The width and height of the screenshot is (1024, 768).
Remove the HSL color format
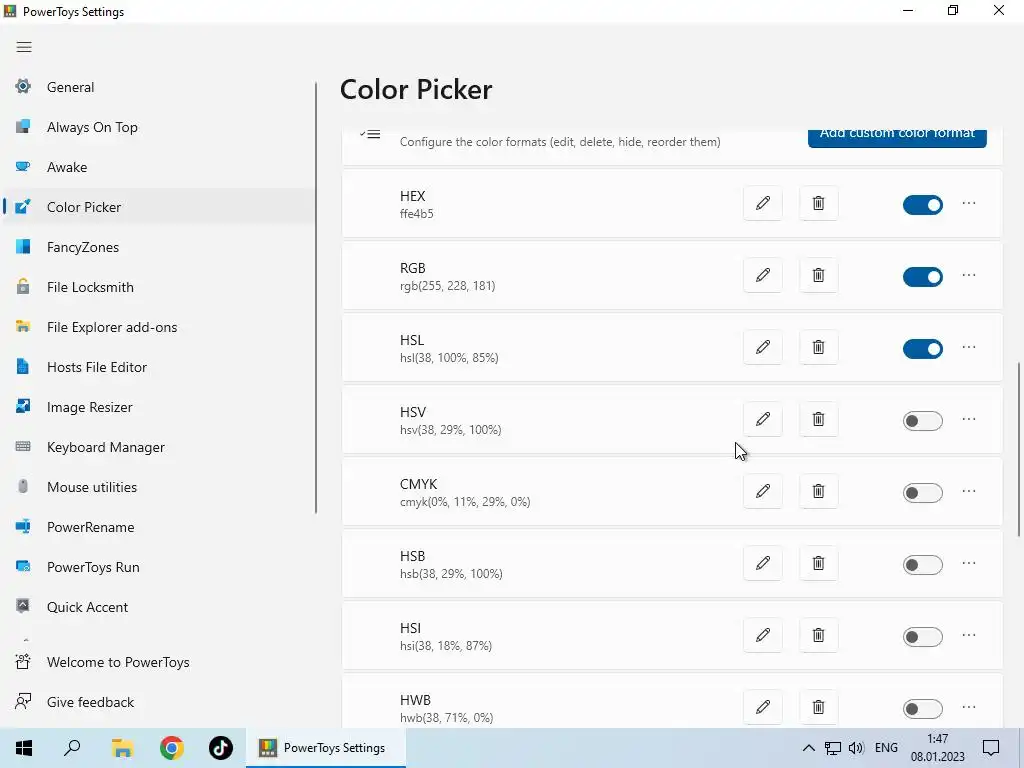(818, 347)
